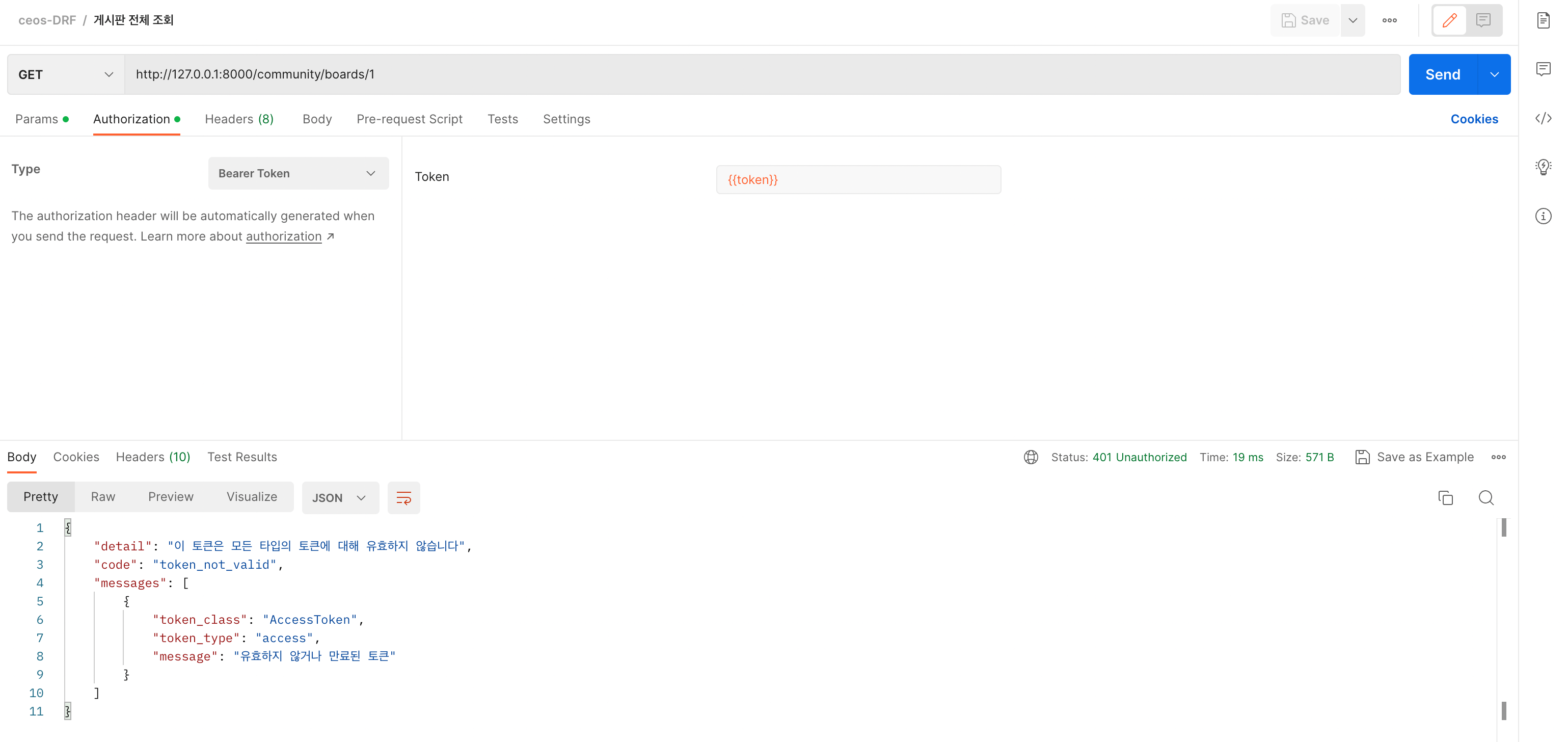The width and height of the screenshot is (1568, 742).
Task: Click the request URL input field
Action: (762, 74)
